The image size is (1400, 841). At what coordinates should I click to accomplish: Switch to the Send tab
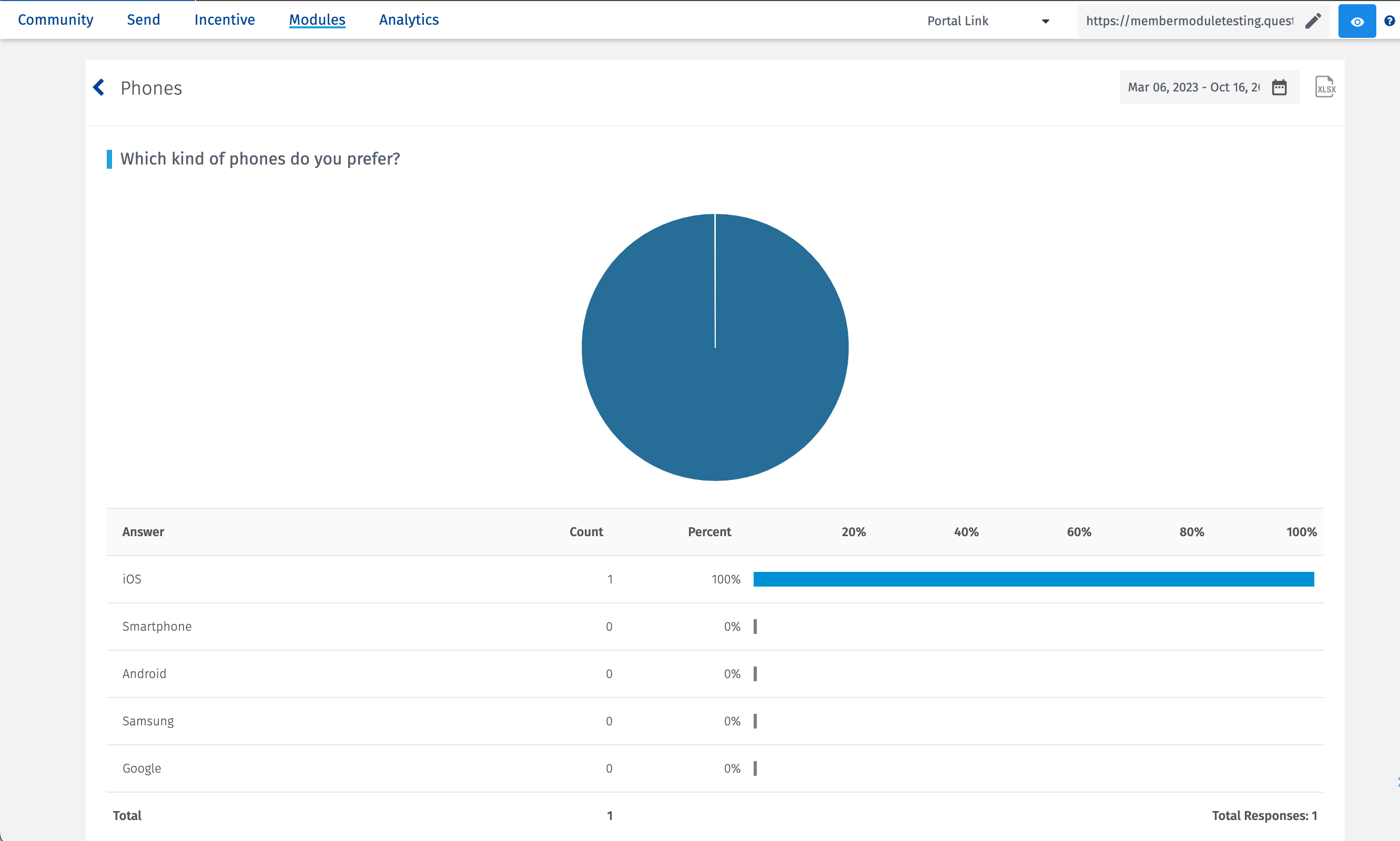coord(144,20)
